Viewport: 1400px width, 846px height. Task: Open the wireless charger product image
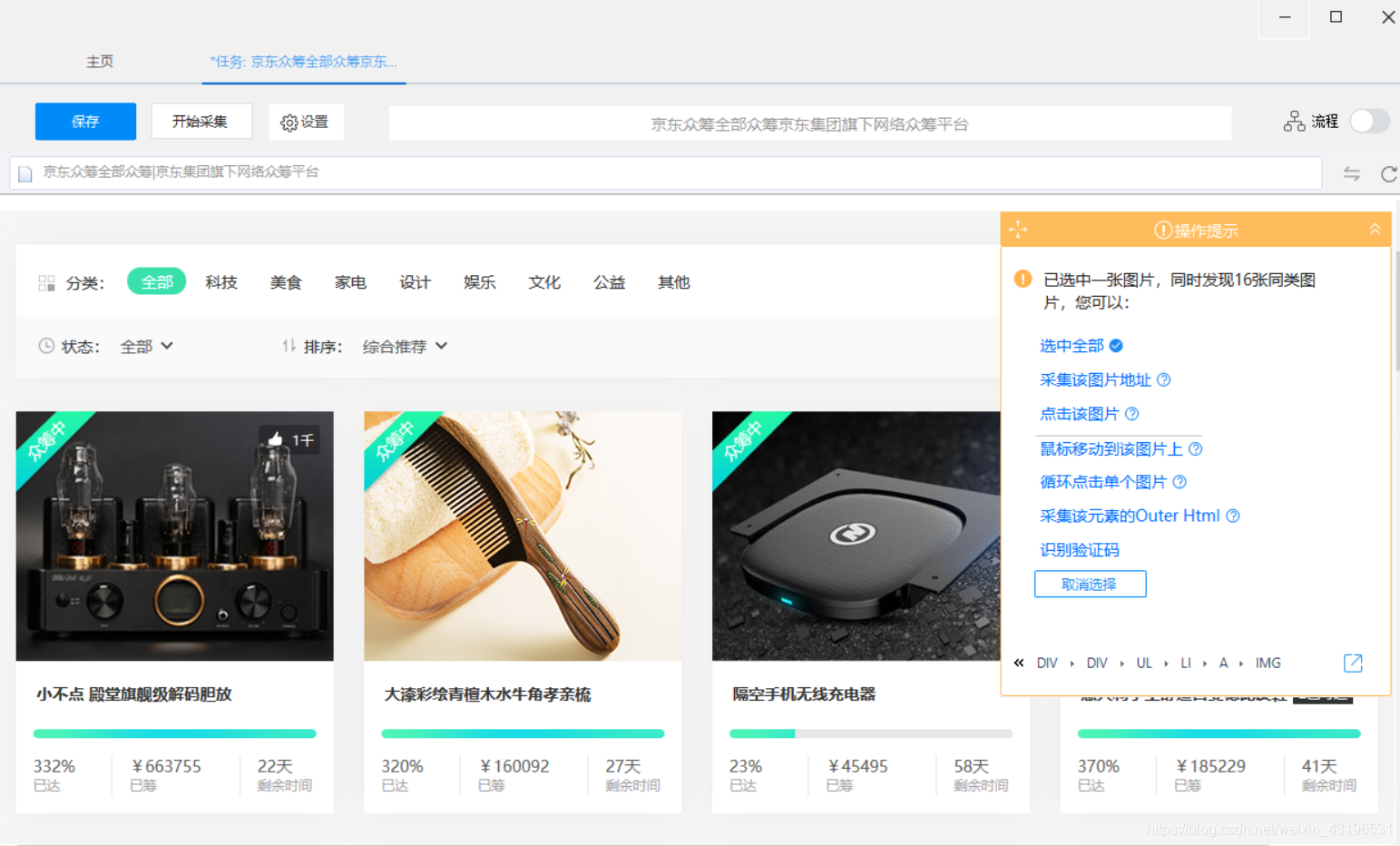click(857, 536)
